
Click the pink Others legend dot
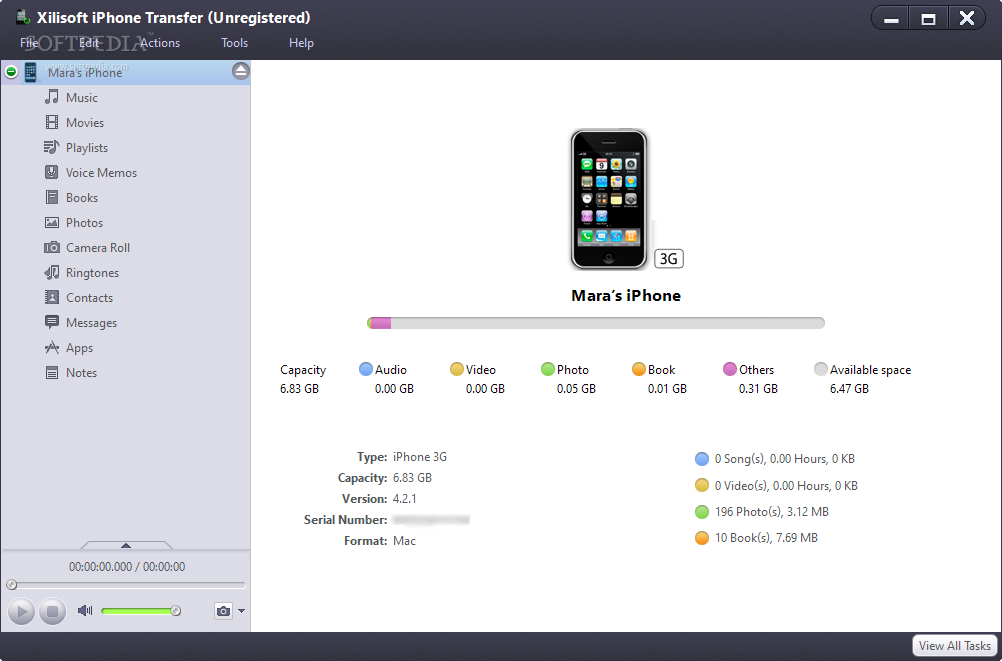(x=730, y=369)
